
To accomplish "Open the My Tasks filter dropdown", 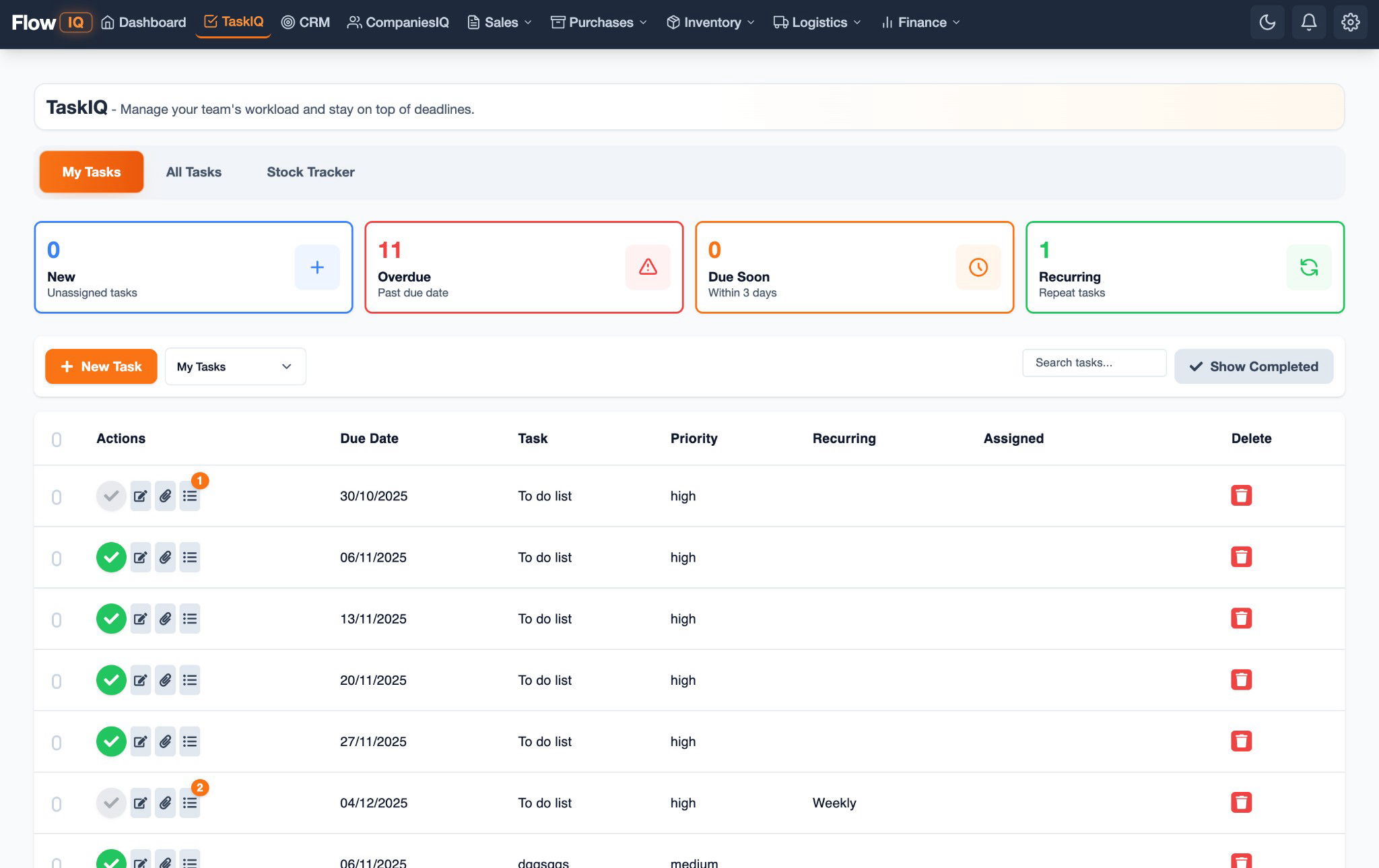I will tap(234, 366).
